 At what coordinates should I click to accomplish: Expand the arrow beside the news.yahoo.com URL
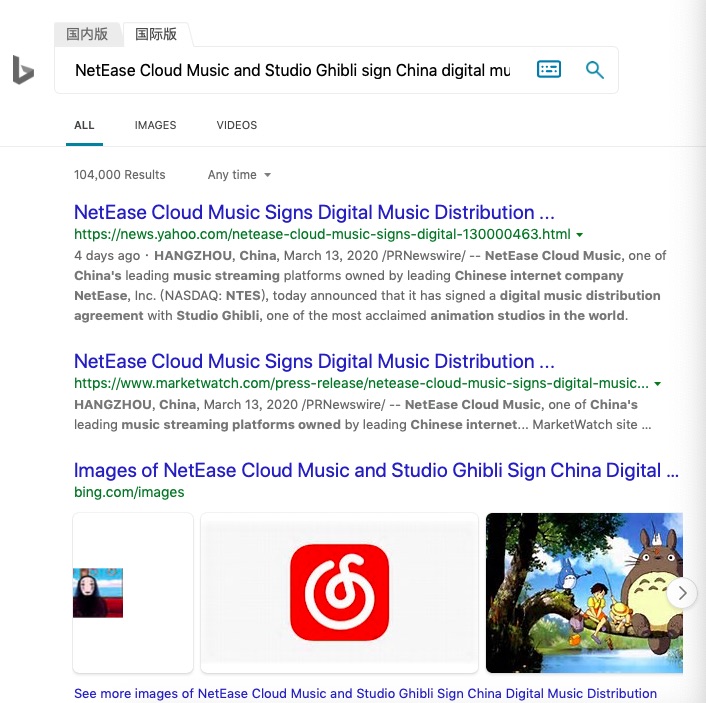click(580, 235)
